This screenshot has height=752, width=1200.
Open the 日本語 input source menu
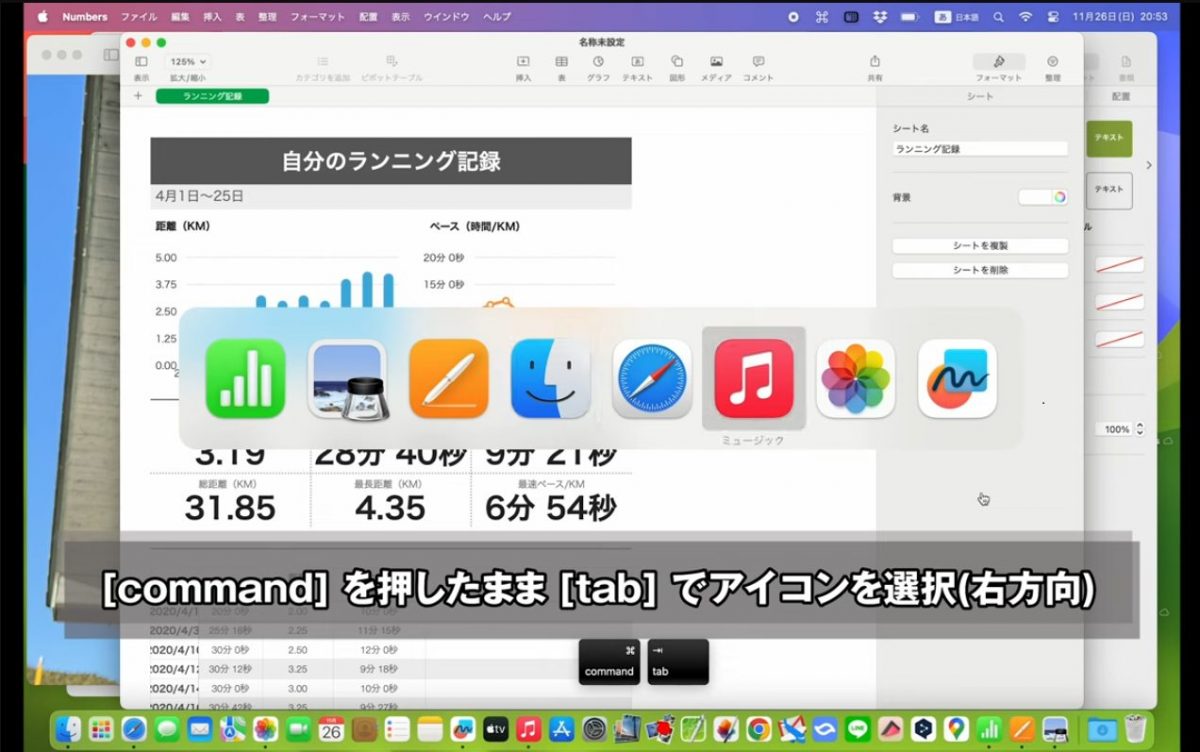point(956,17)
